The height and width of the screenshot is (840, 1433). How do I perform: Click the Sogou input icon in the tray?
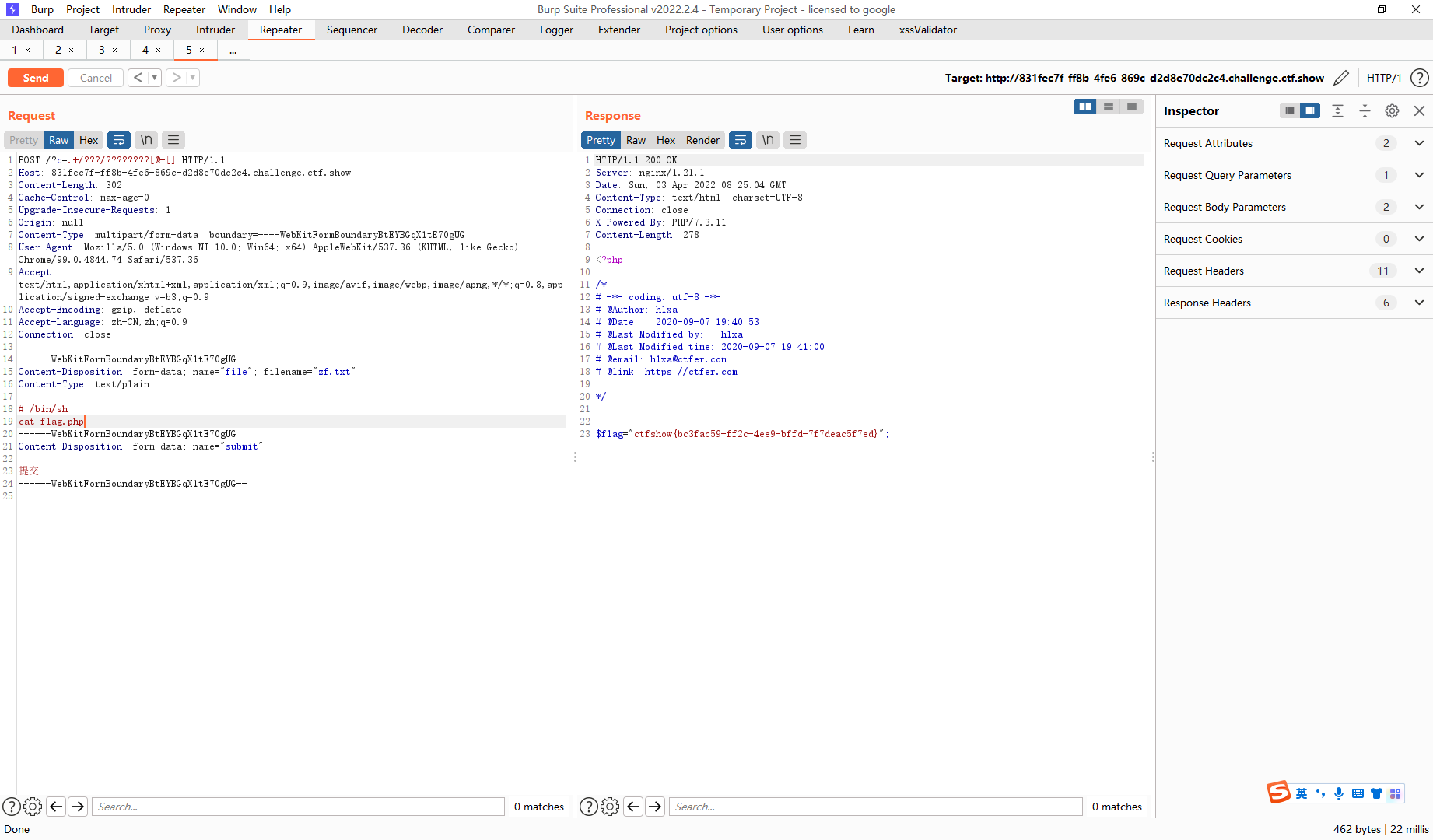pyautogui.click(x=1278, y=793)
